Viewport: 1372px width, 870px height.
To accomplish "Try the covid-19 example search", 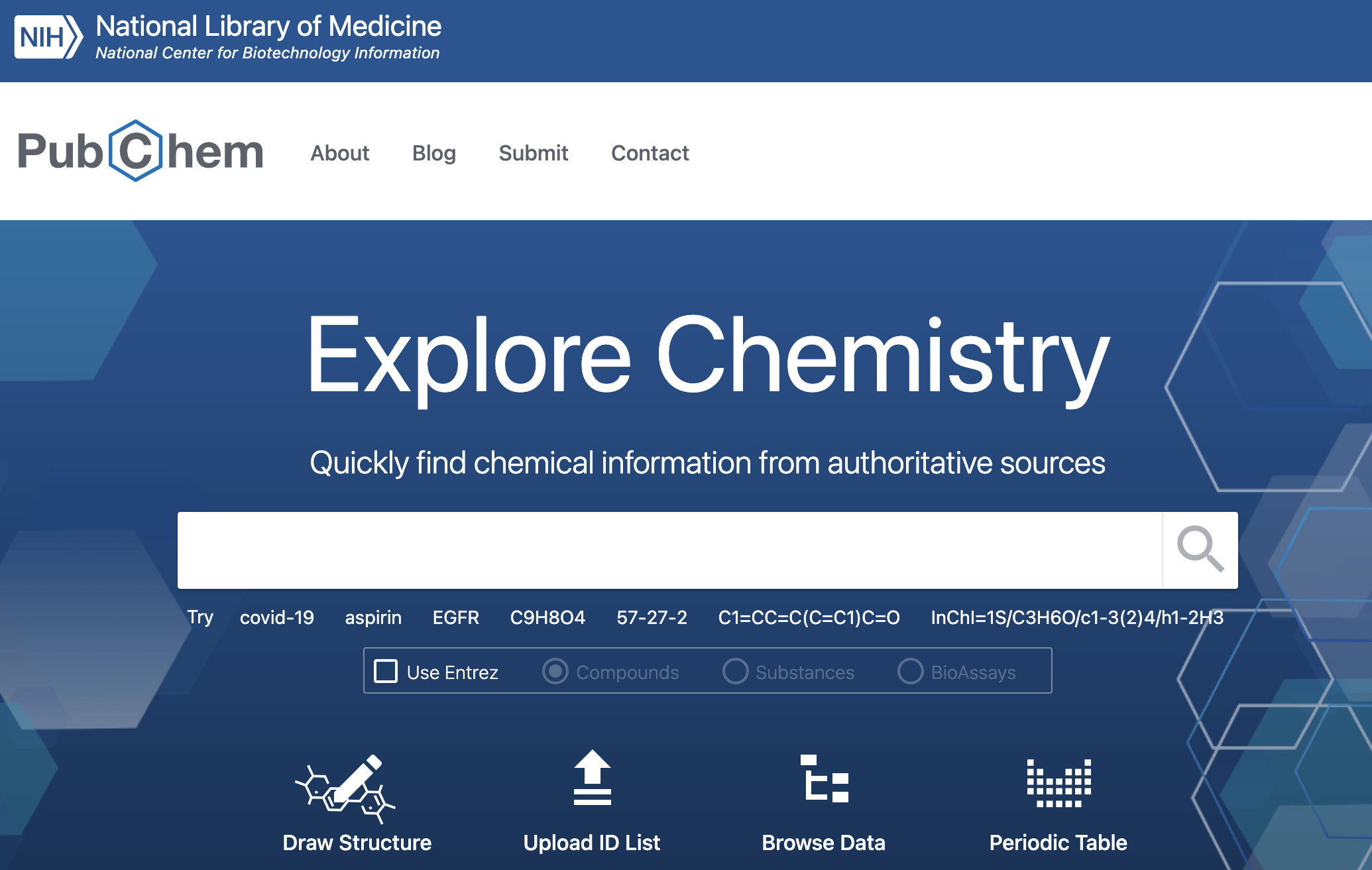I will point(277,617).
